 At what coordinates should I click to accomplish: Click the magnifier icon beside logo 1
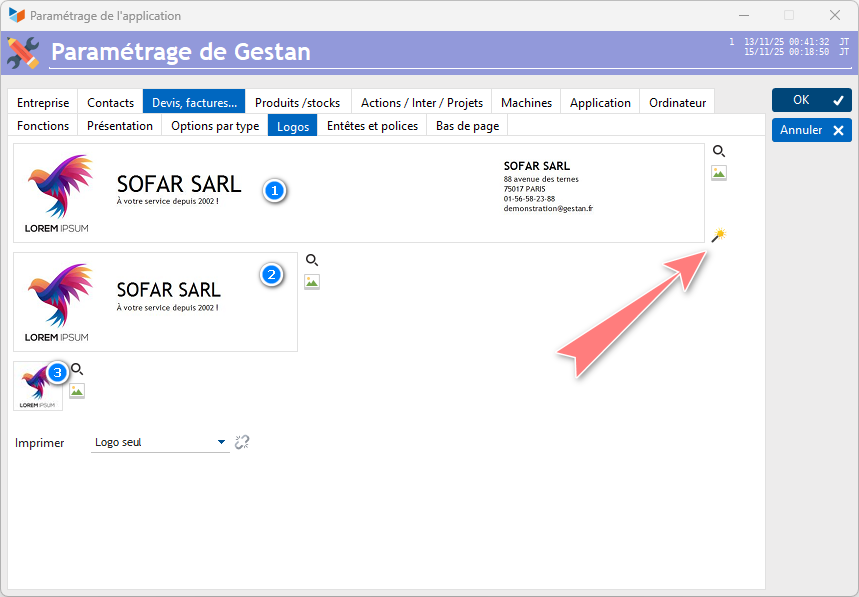718,151
